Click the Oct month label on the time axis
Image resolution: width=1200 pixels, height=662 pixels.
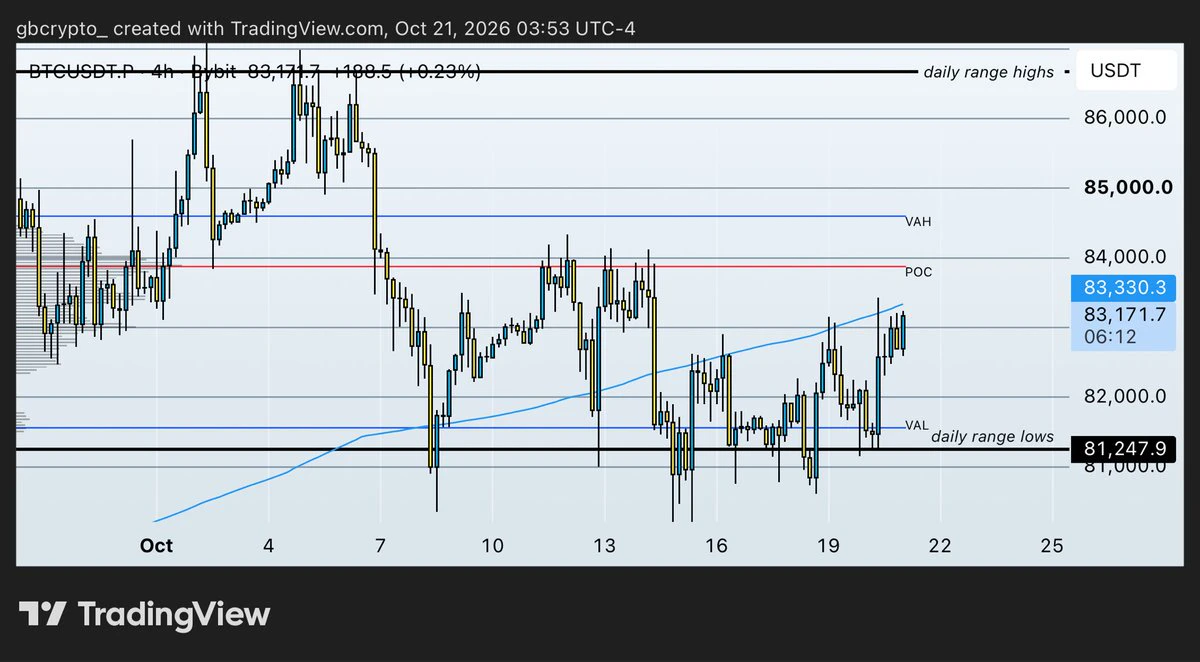[157, 545]
